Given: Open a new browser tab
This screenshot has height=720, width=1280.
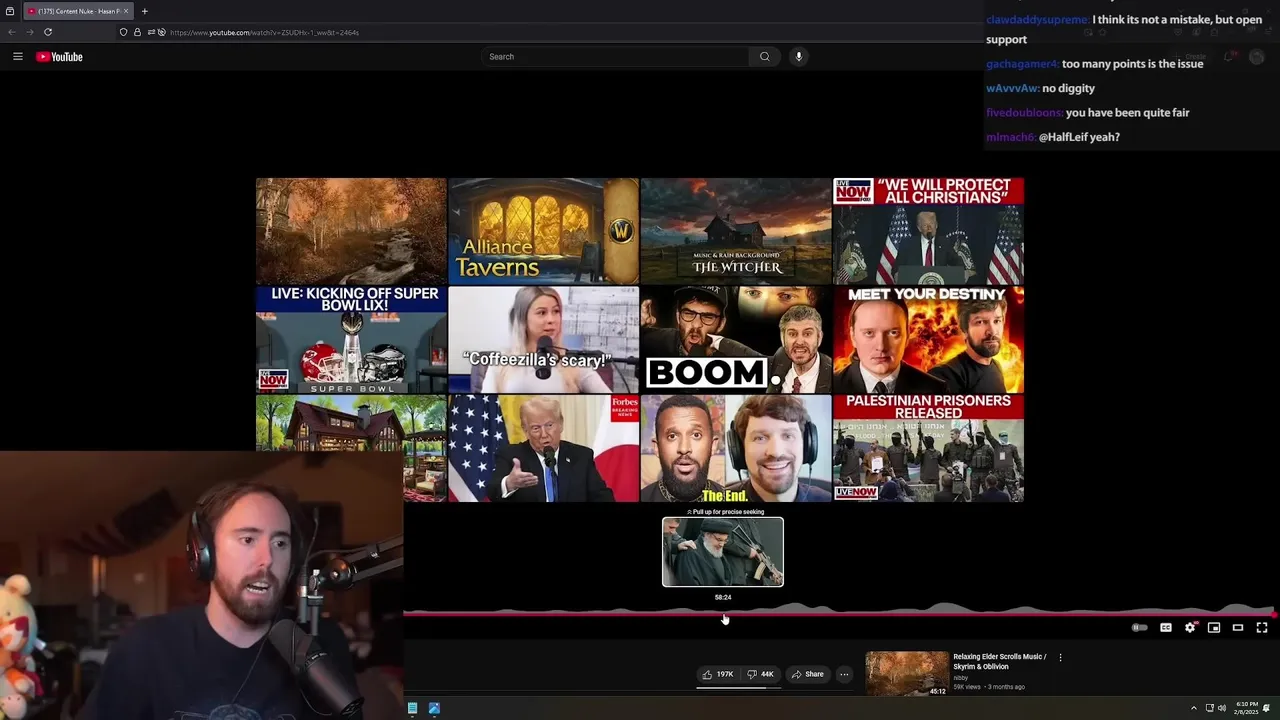Looking at the screenshot, I should pos(144,11).
